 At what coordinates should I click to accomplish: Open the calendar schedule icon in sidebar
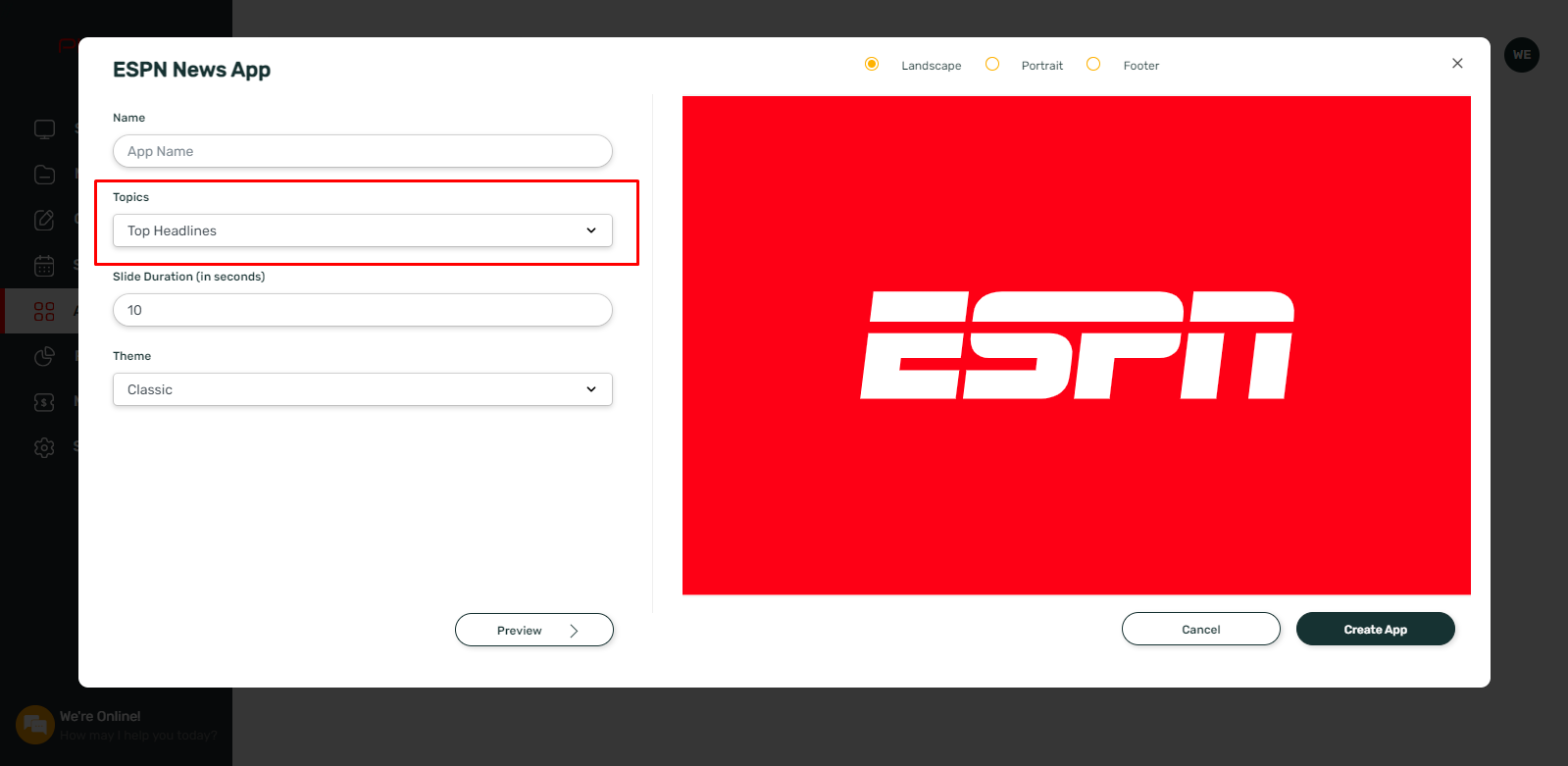click(x=44, y=266)
